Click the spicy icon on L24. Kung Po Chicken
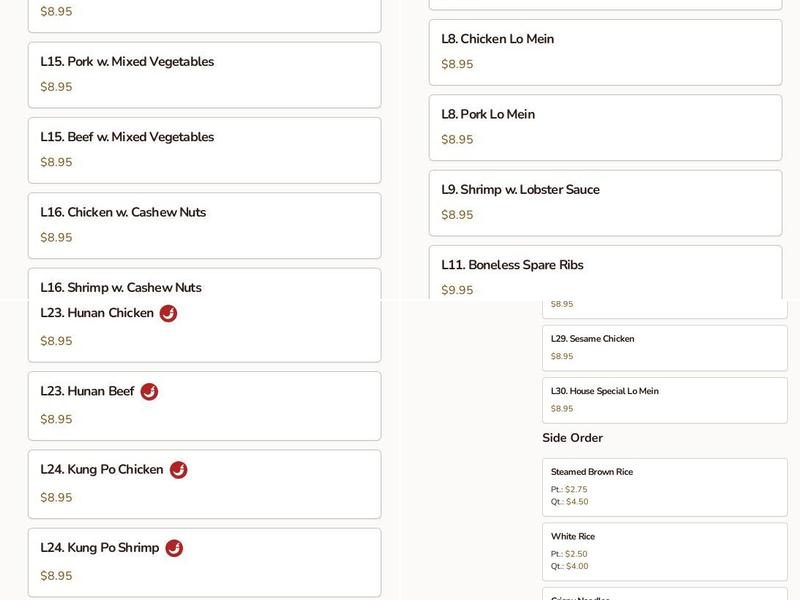The width and height of the screenshot is (800, 600). (176, 469)
